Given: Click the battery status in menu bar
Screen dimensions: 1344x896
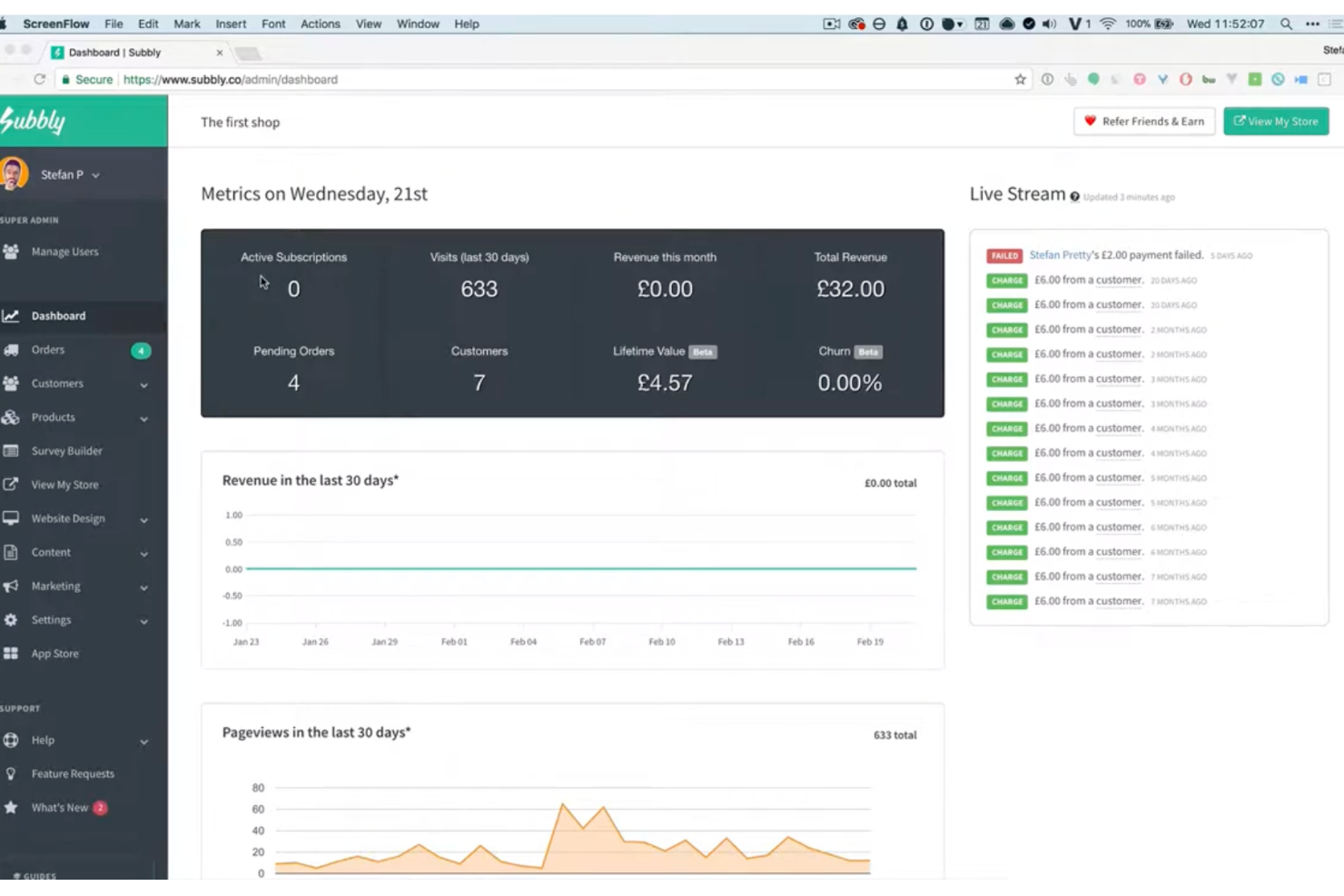Looking at the screenshot, I should pyautogui.click(x=1150, y=25).
